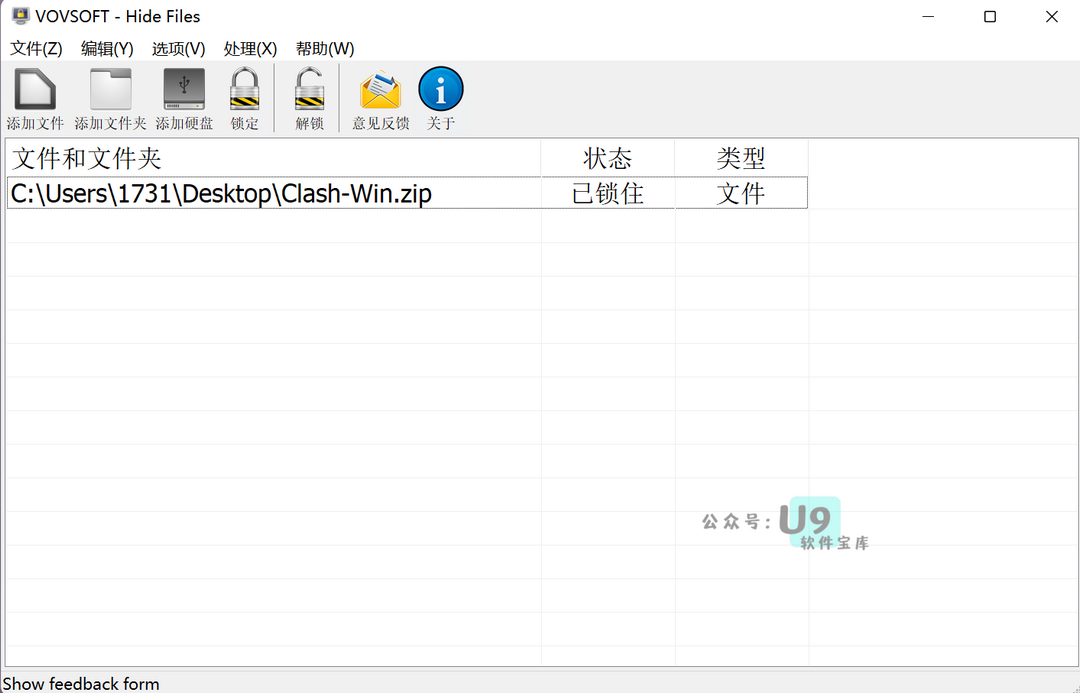Click the 文件和文件夹 column header
Image resolution: width=1080 pixels, height=693 pixels.
[x=273, y=158]
